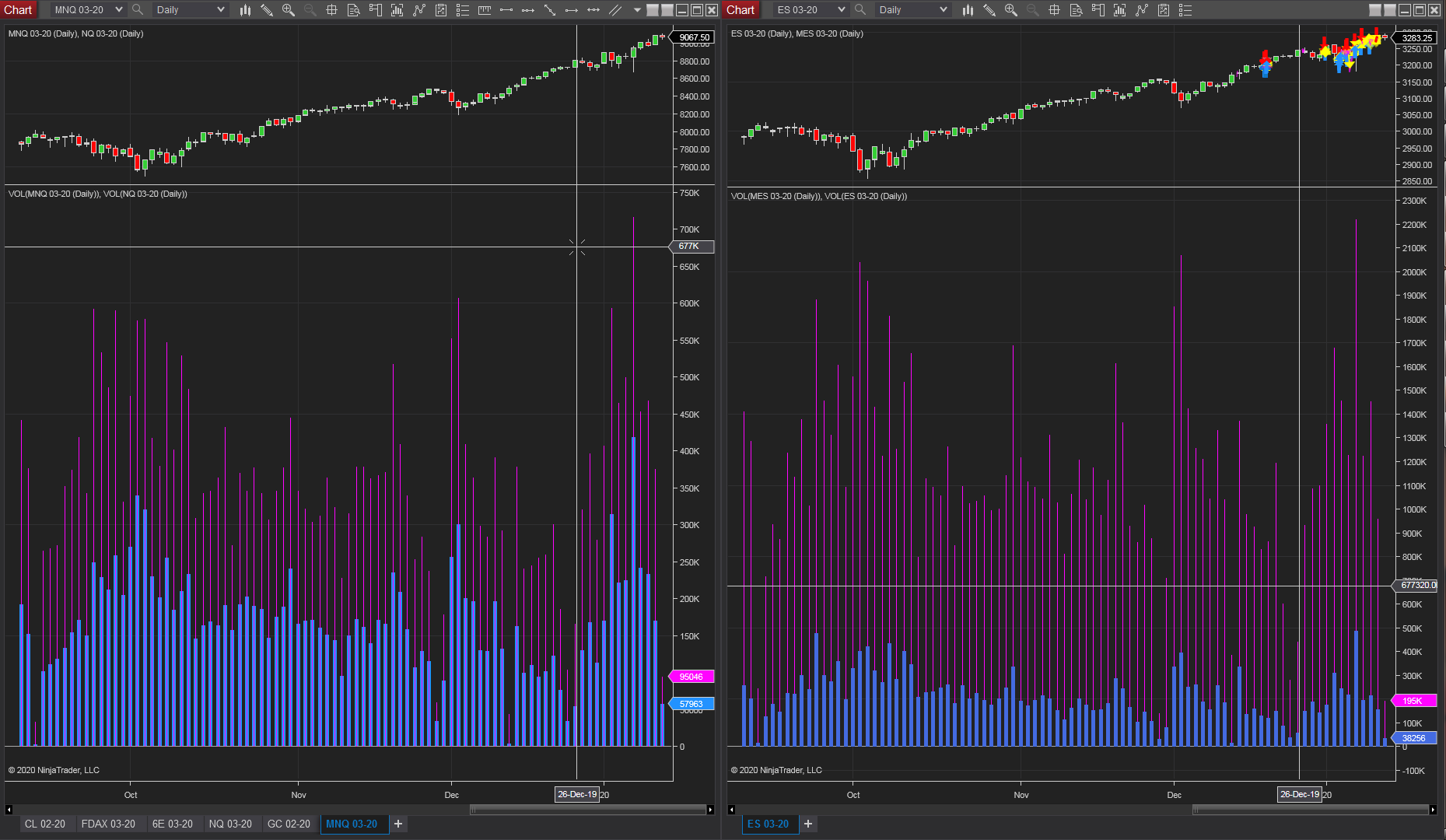1446x840 pixels.
Task: Open Data Box icon in MNQ chart
Action: (354, 10)
